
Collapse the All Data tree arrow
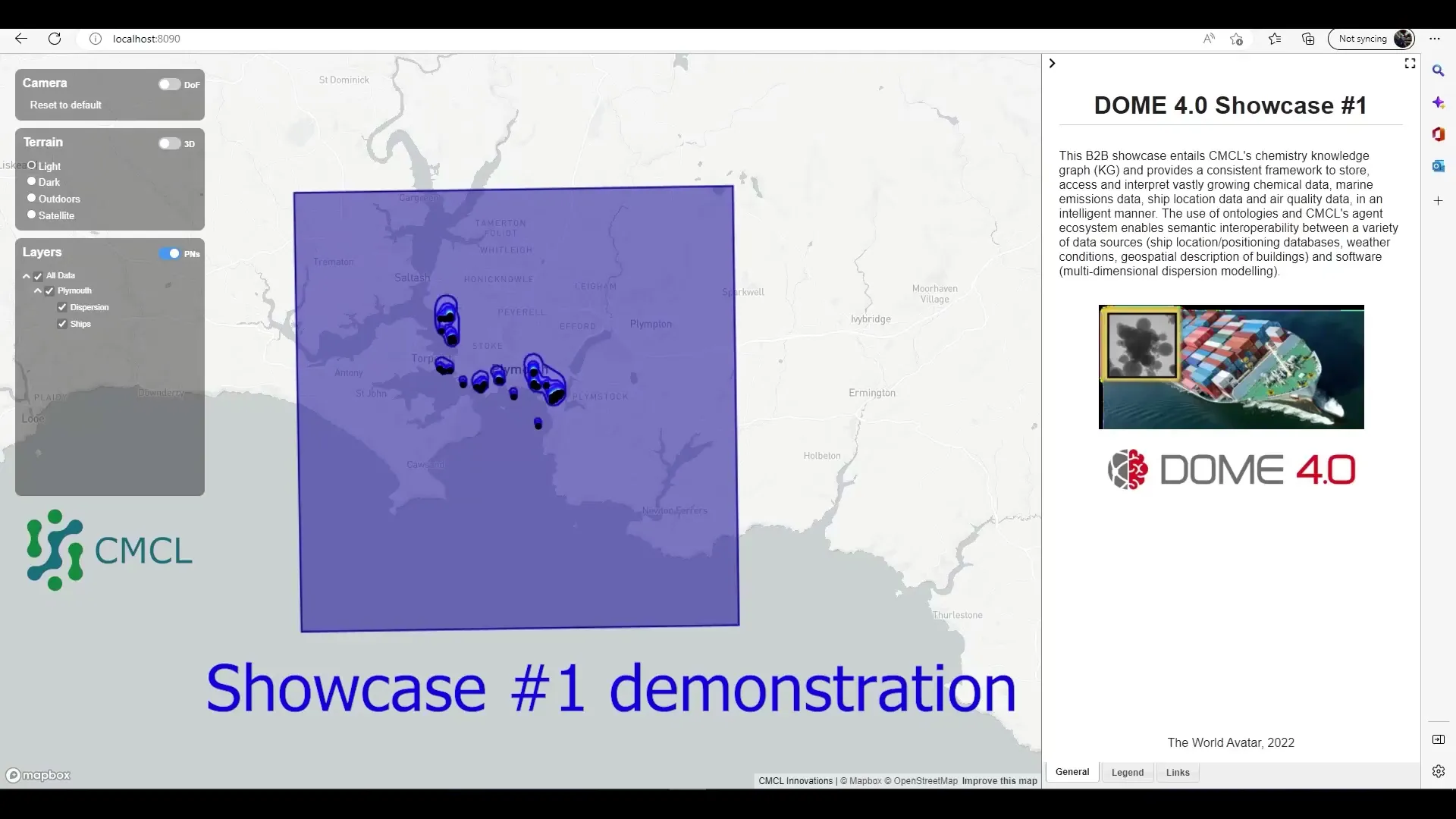point(27,276)
